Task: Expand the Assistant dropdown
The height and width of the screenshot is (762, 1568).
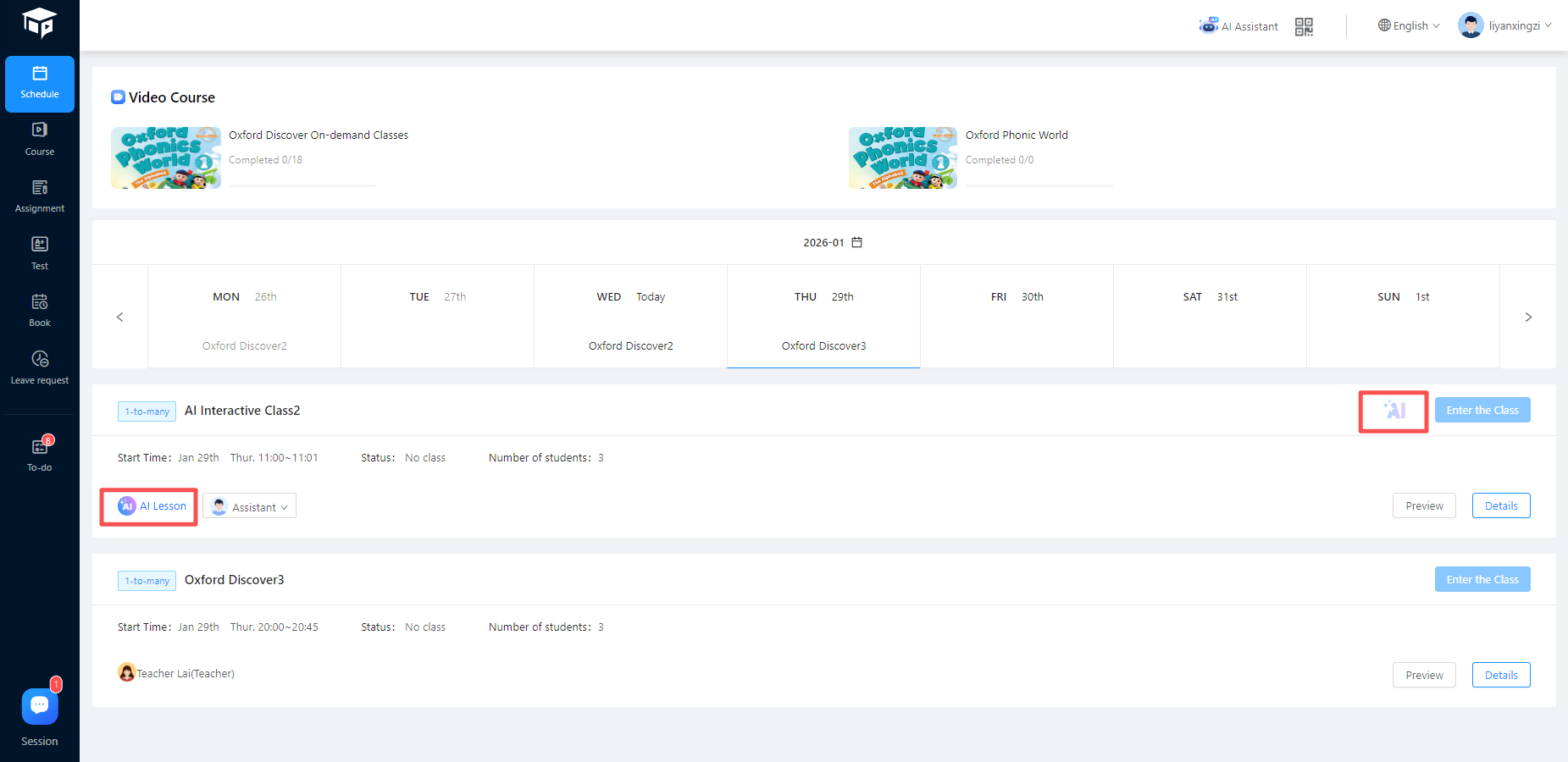Action: point(250,506)
